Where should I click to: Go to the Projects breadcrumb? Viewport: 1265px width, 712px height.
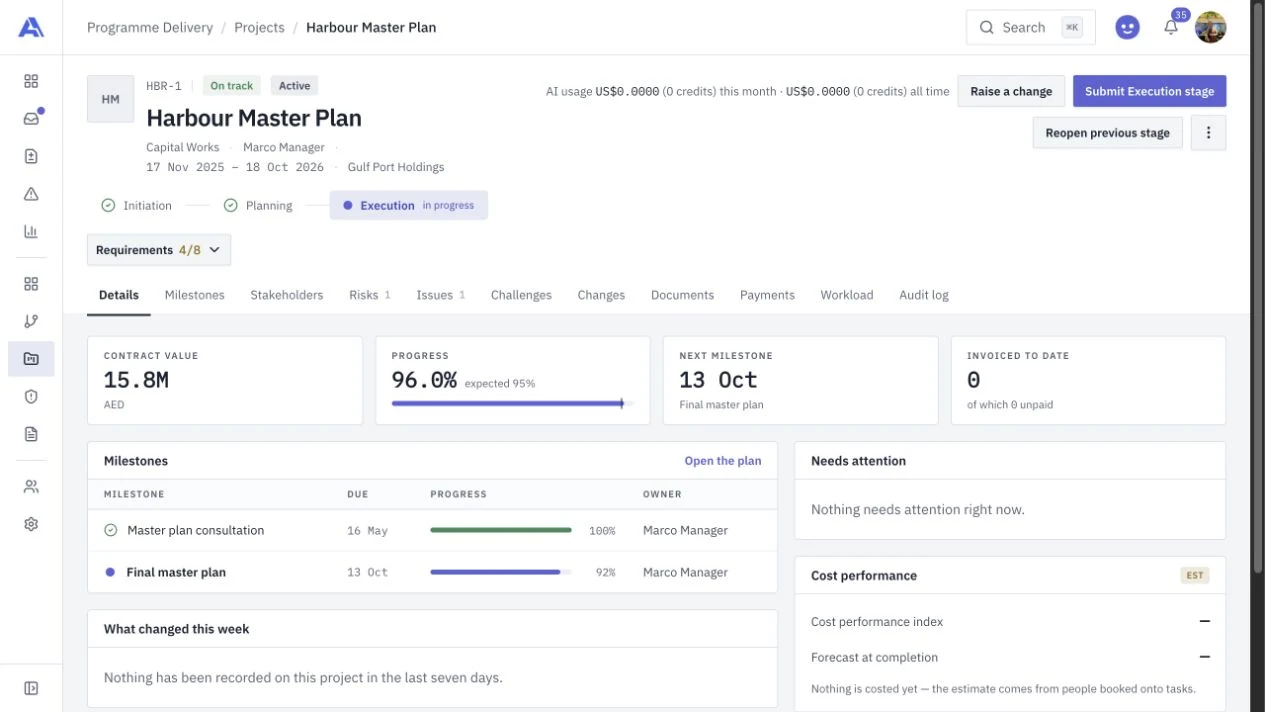coord(259,27)
